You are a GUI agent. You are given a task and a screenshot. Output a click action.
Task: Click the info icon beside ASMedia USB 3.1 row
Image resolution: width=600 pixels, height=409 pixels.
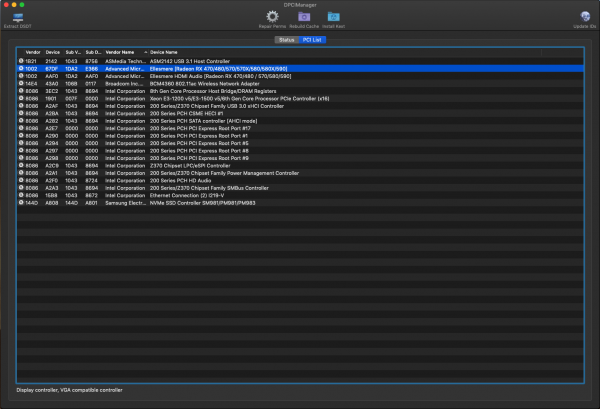(x=20, y=61)
